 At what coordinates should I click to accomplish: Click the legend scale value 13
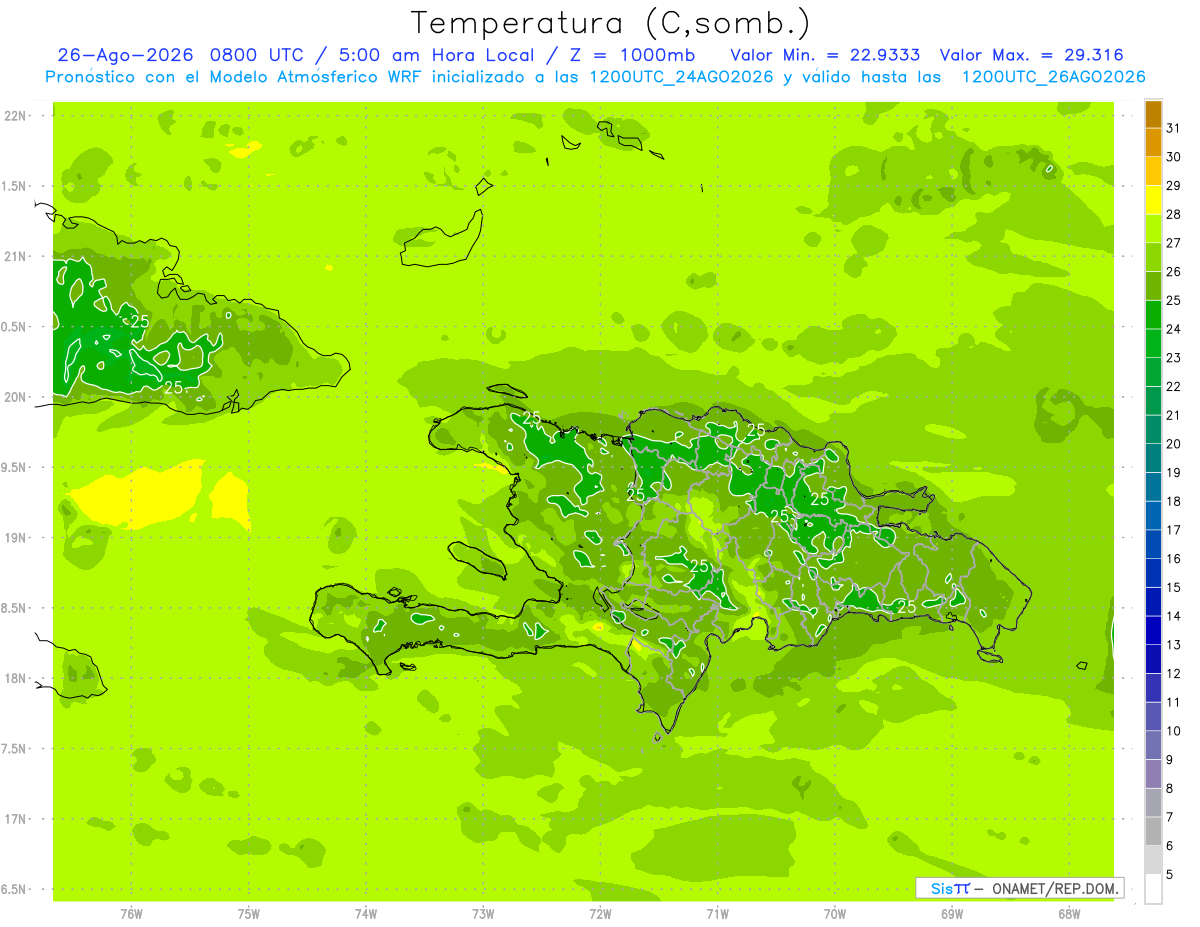click(x=1174, y=645)
